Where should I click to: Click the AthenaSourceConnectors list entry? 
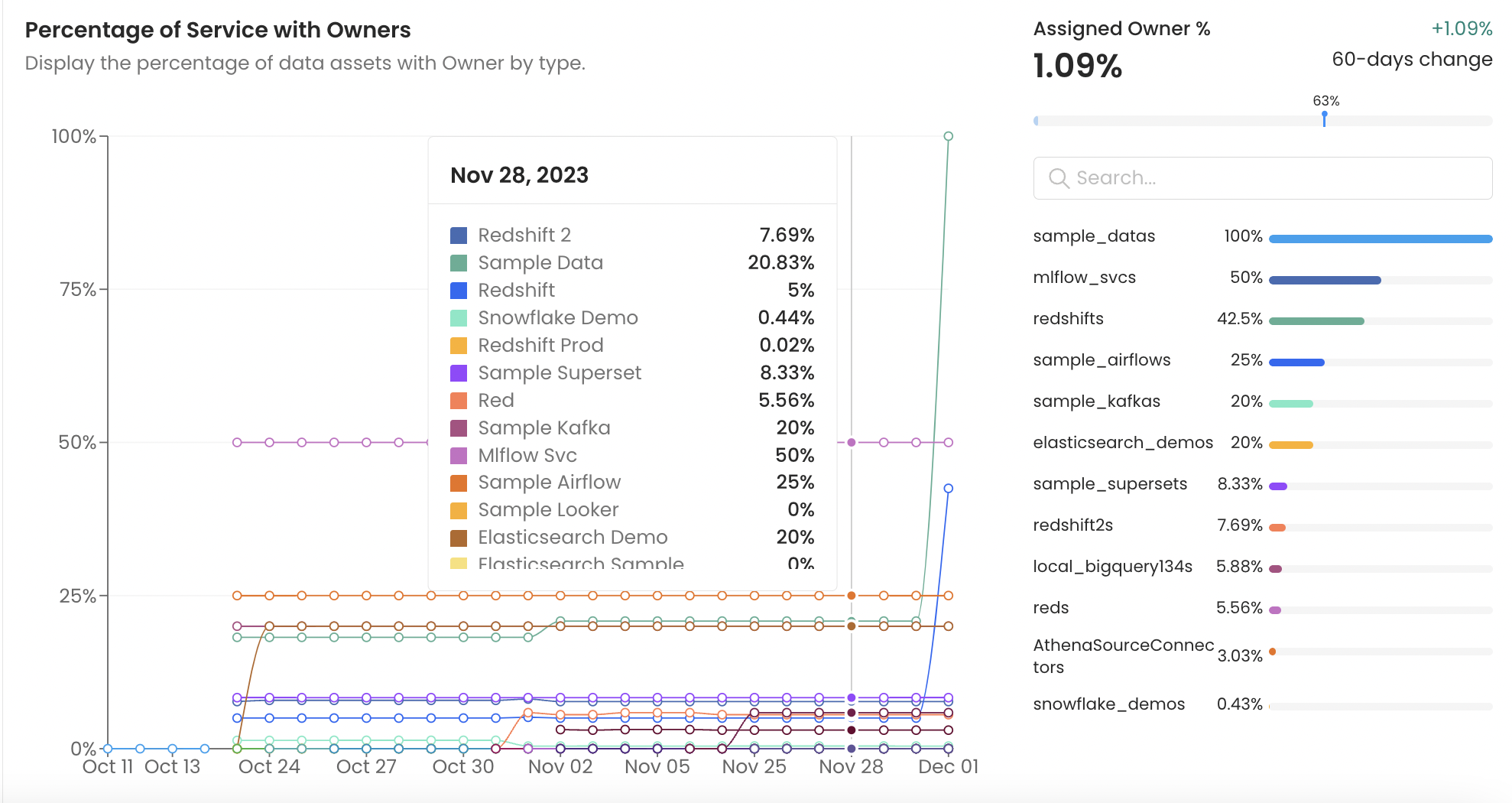pyautogui.click(x=1122, y=655)
